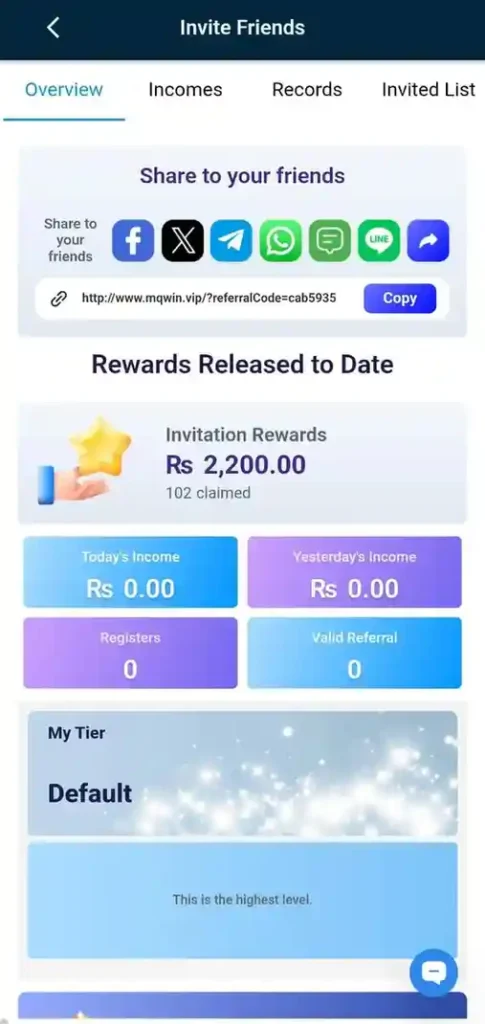
Task: Open the Incomes tab
Action: [185, 89]
